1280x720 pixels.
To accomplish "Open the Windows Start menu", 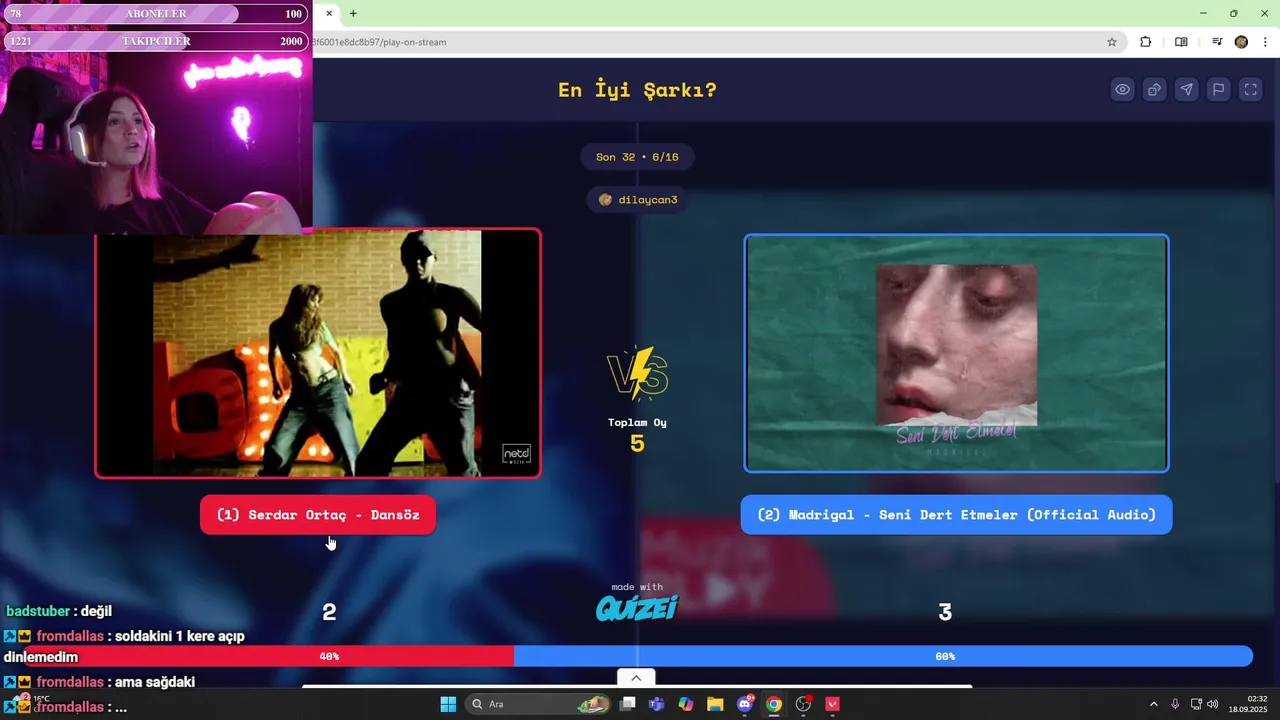I will click(448, 704).
